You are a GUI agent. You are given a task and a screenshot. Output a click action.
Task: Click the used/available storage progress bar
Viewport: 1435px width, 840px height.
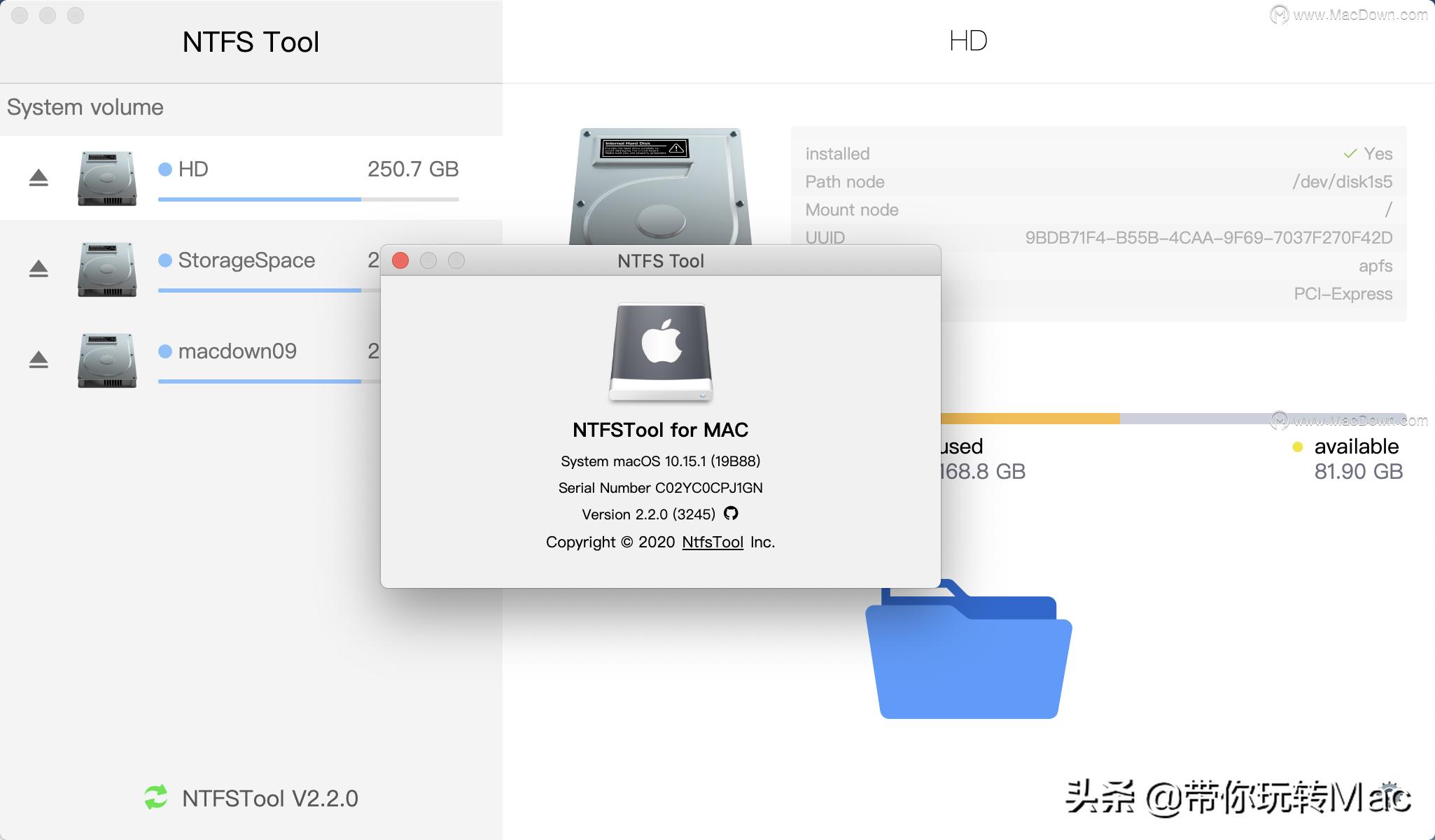click(x=1190, y=418)
